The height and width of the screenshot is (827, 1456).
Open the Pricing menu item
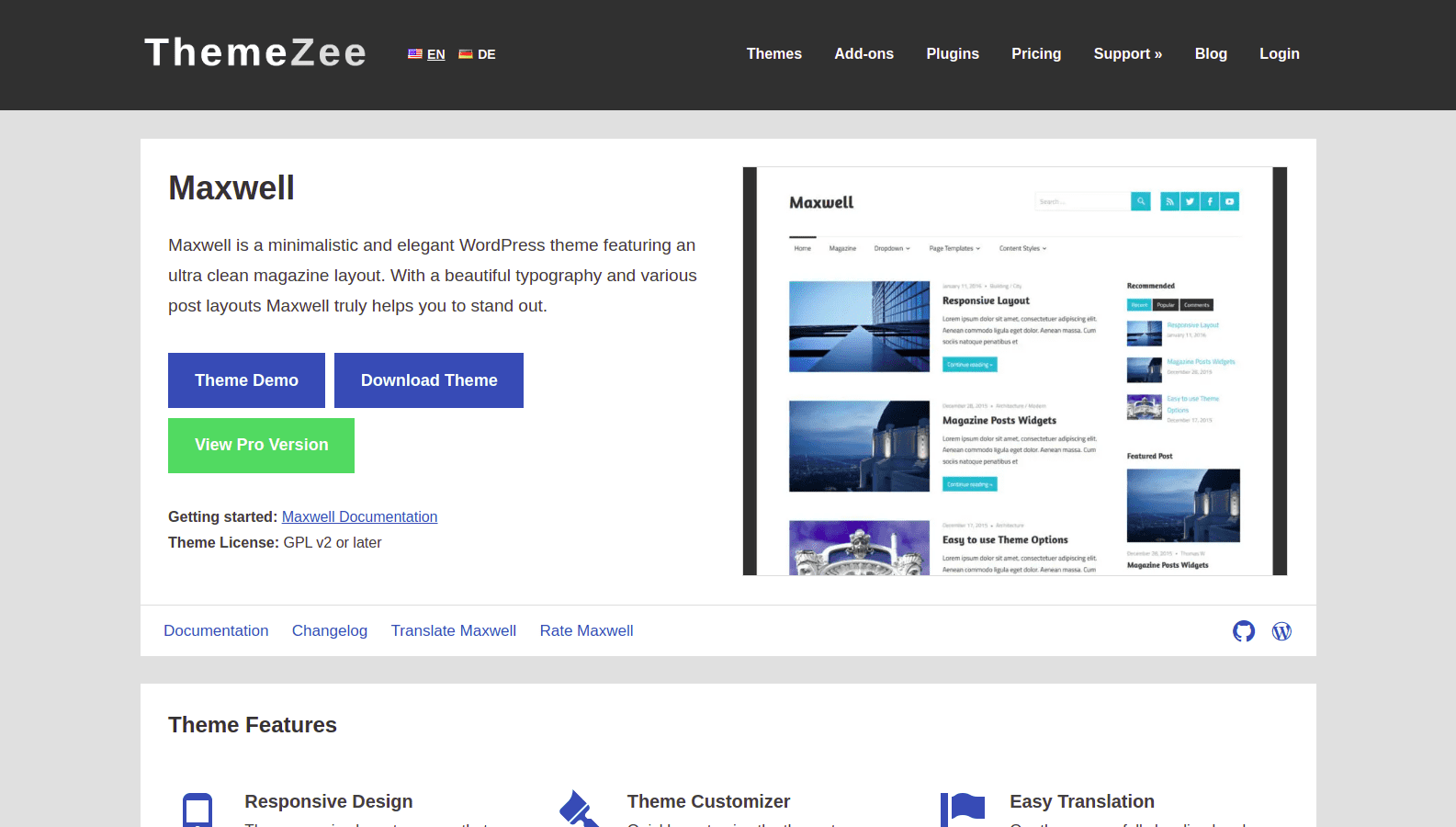click(1036, 54)
